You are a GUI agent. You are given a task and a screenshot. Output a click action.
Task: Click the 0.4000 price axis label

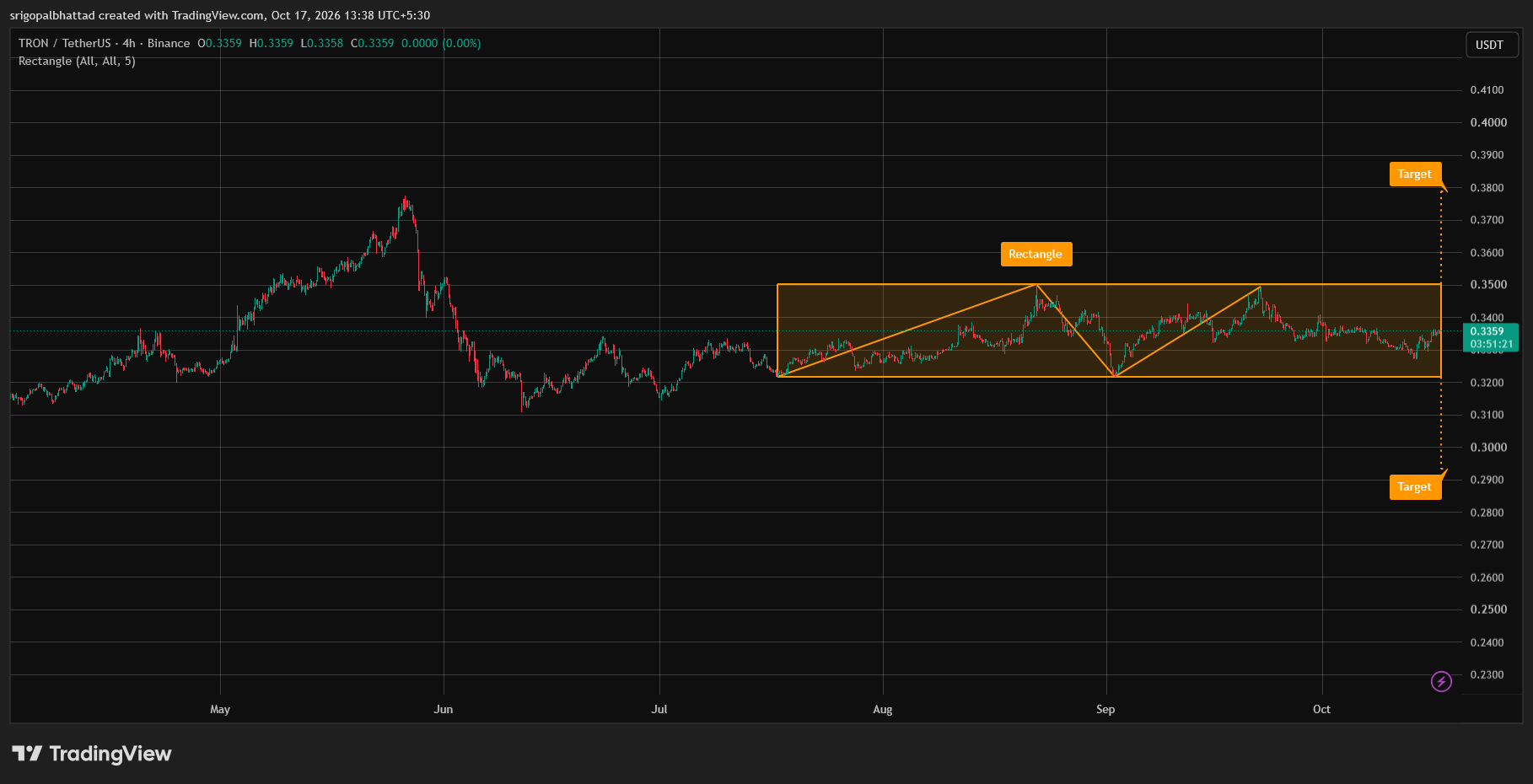pyautogui.click(x=1488, y=122)
